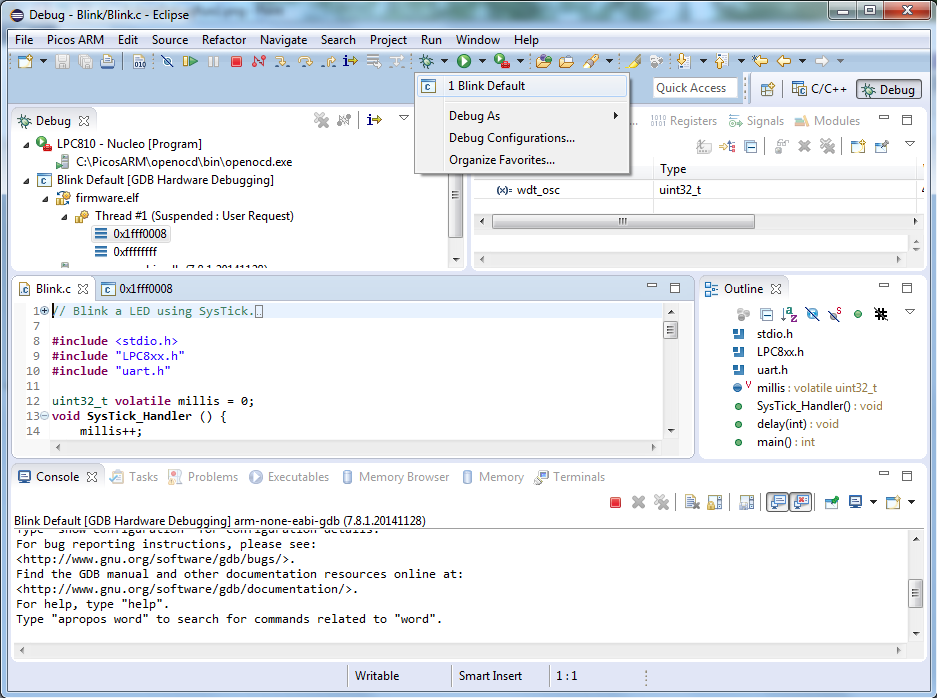Click the Console vertical scrollbar thumb
Screen dimensions: 937x698
(915, 593)
